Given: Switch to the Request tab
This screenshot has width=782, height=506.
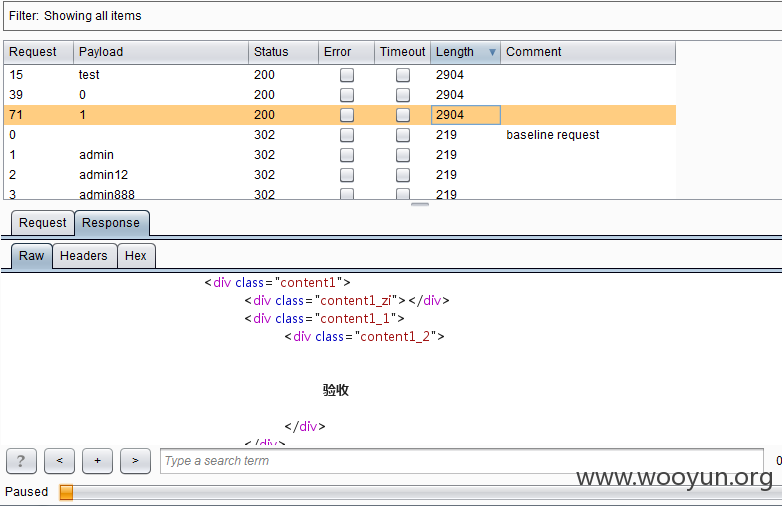Looking at the screenshot, I should click(x=42, y=223).
